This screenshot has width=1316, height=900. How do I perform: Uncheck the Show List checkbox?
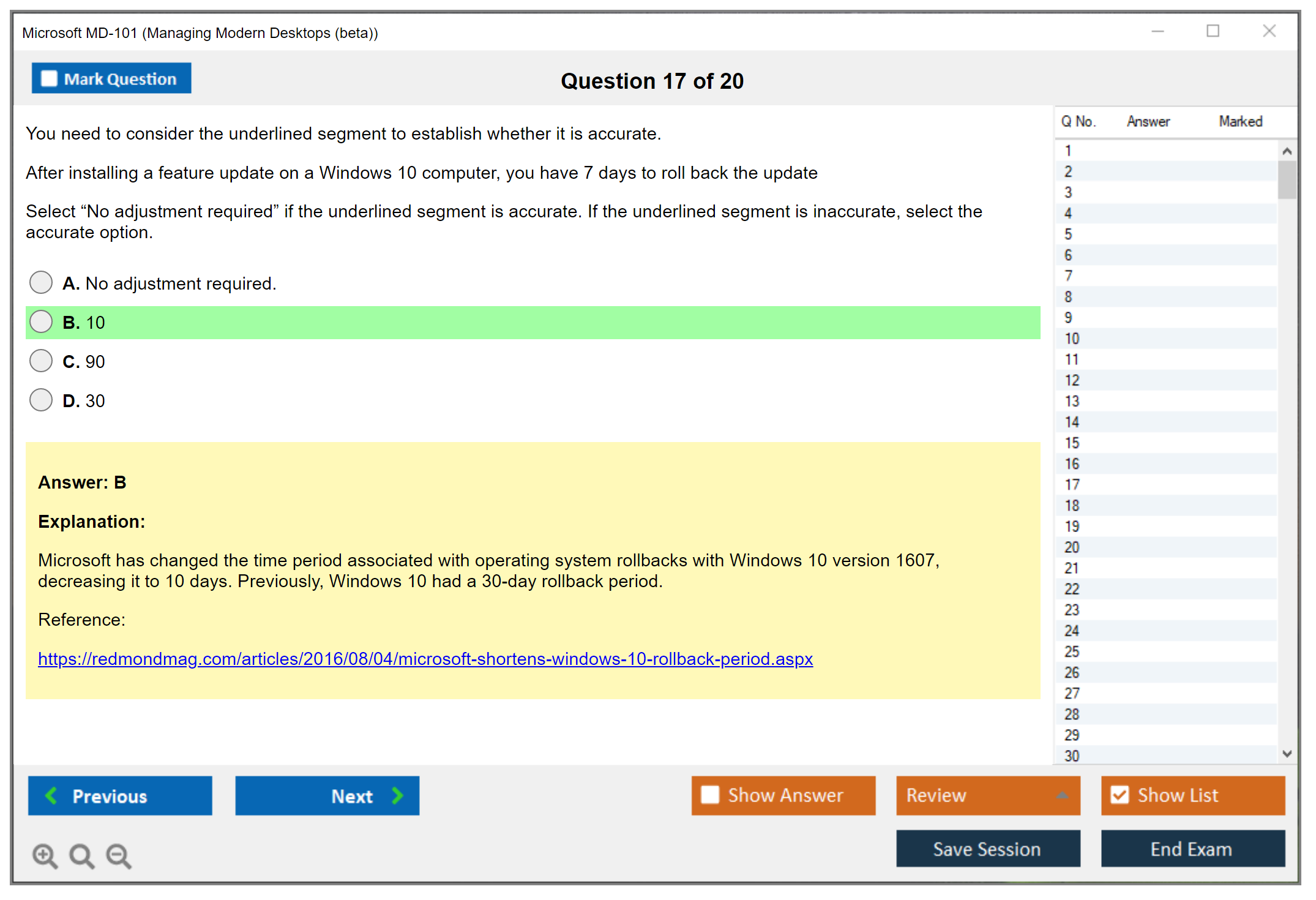[1120, 795]
